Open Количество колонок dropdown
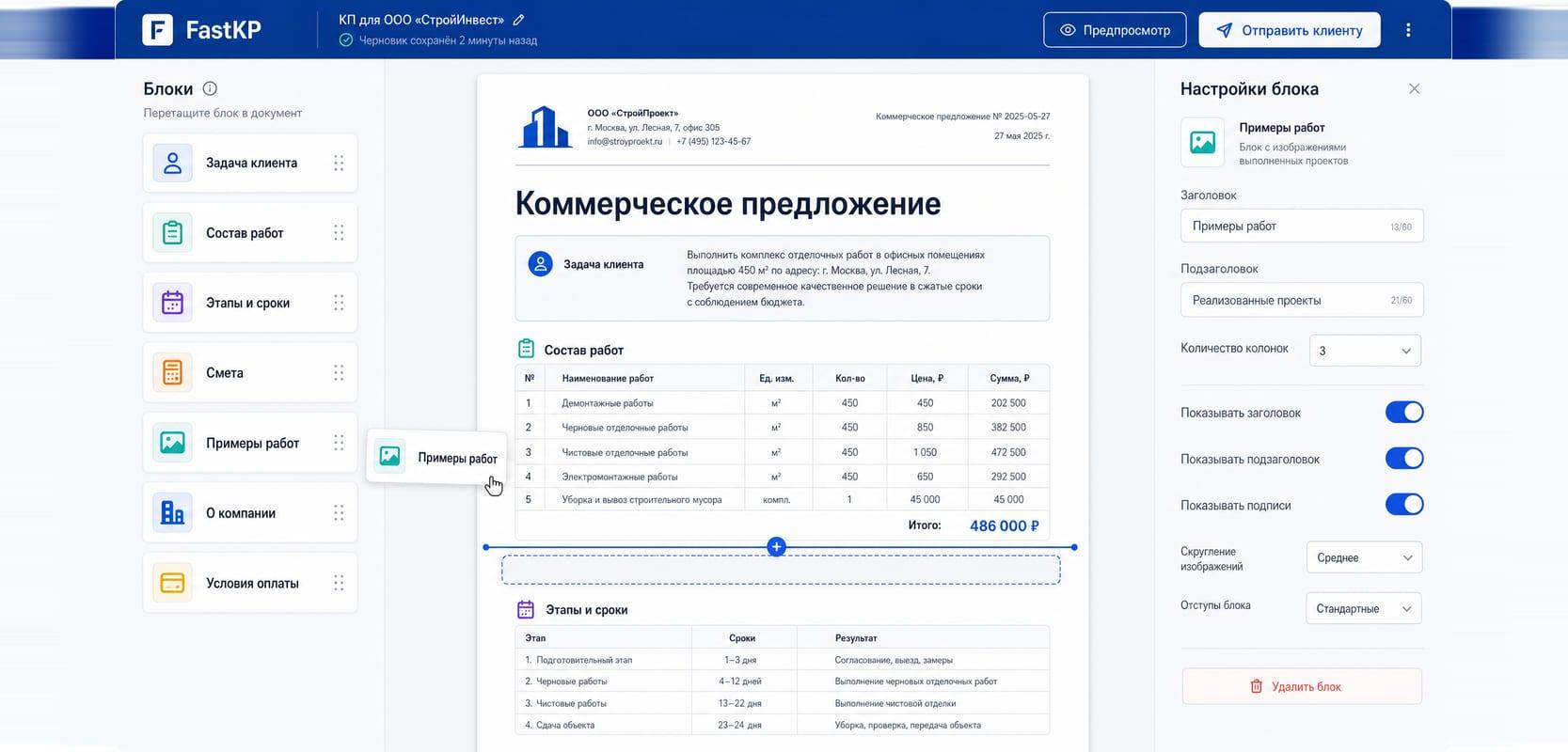 pos(1365,351)
